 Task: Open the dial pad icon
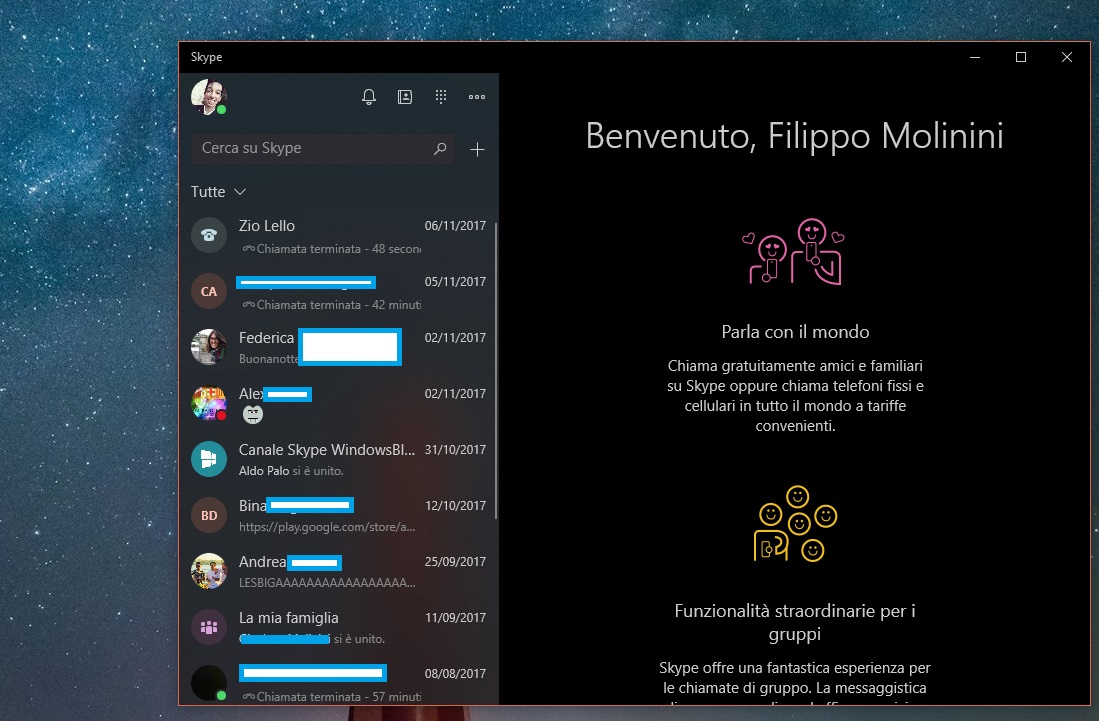tap(441, 97)
